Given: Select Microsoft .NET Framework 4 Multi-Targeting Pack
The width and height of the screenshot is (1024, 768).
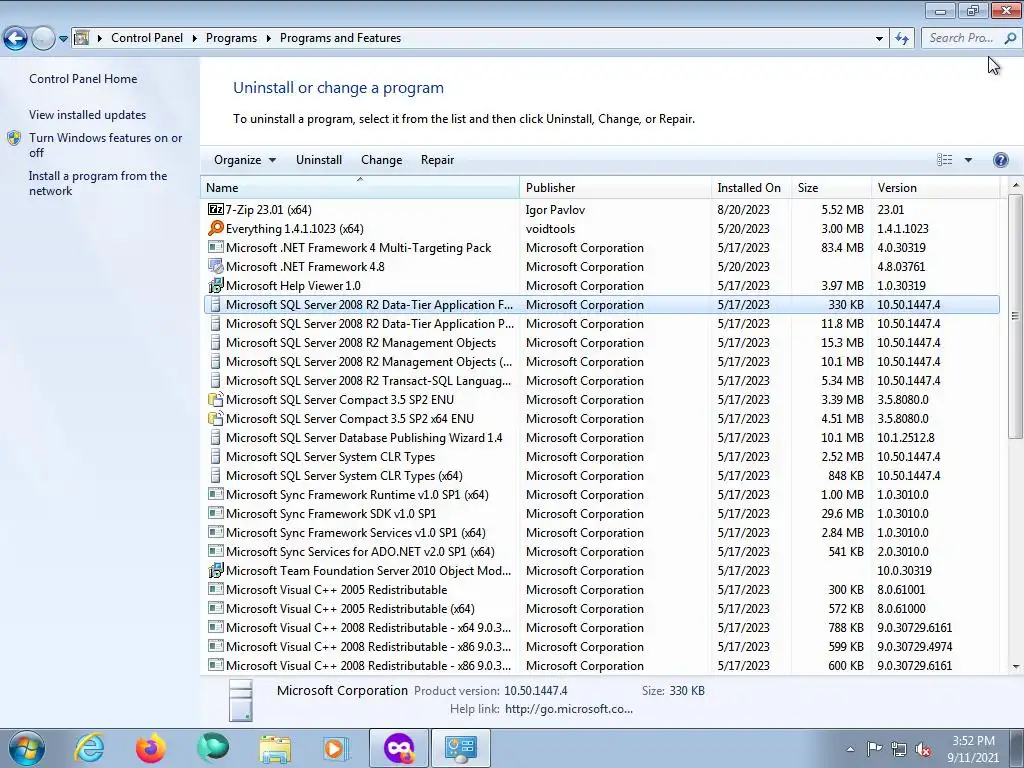Looking at the screenshot, I should click(601, 248).
